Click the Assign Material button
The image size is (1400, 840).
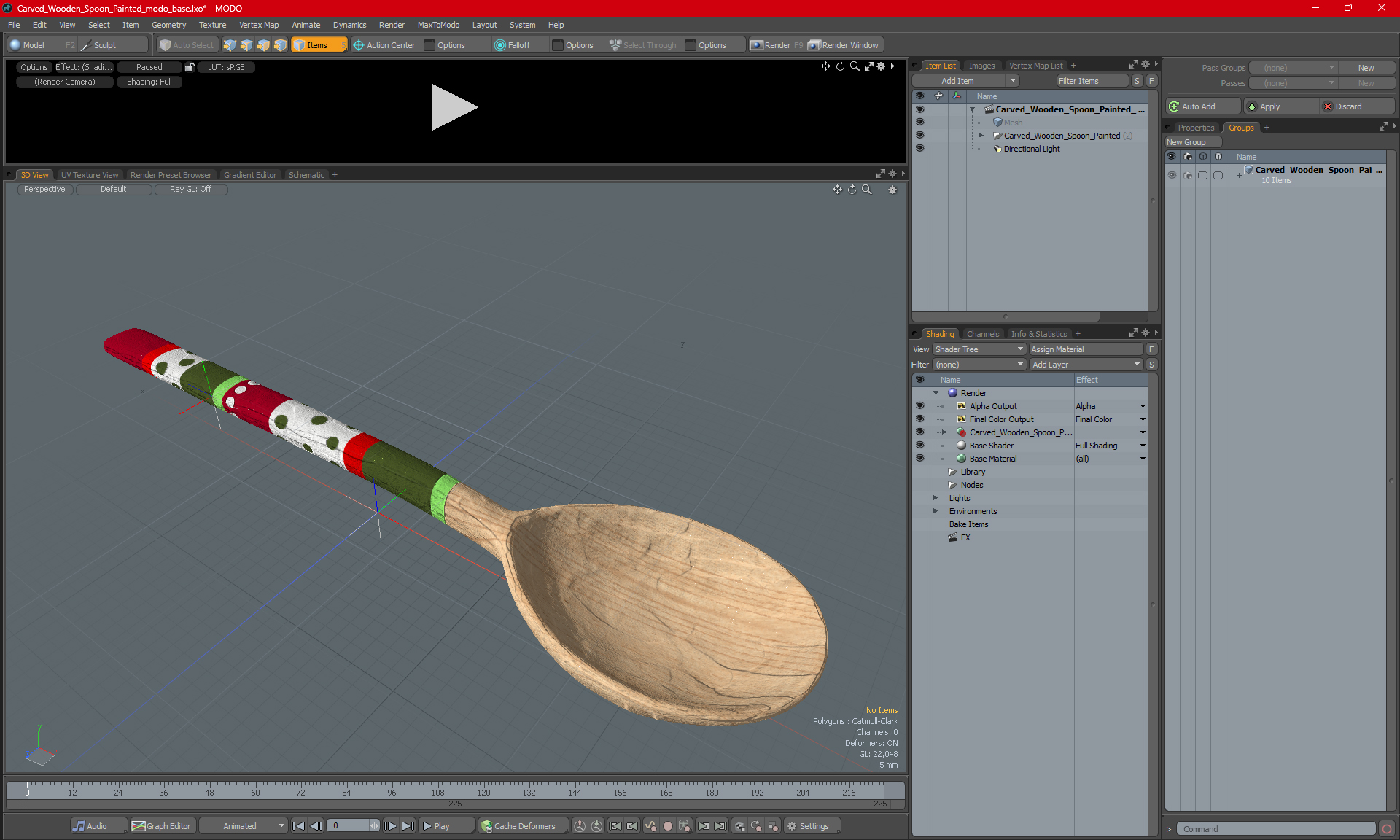1085,349
